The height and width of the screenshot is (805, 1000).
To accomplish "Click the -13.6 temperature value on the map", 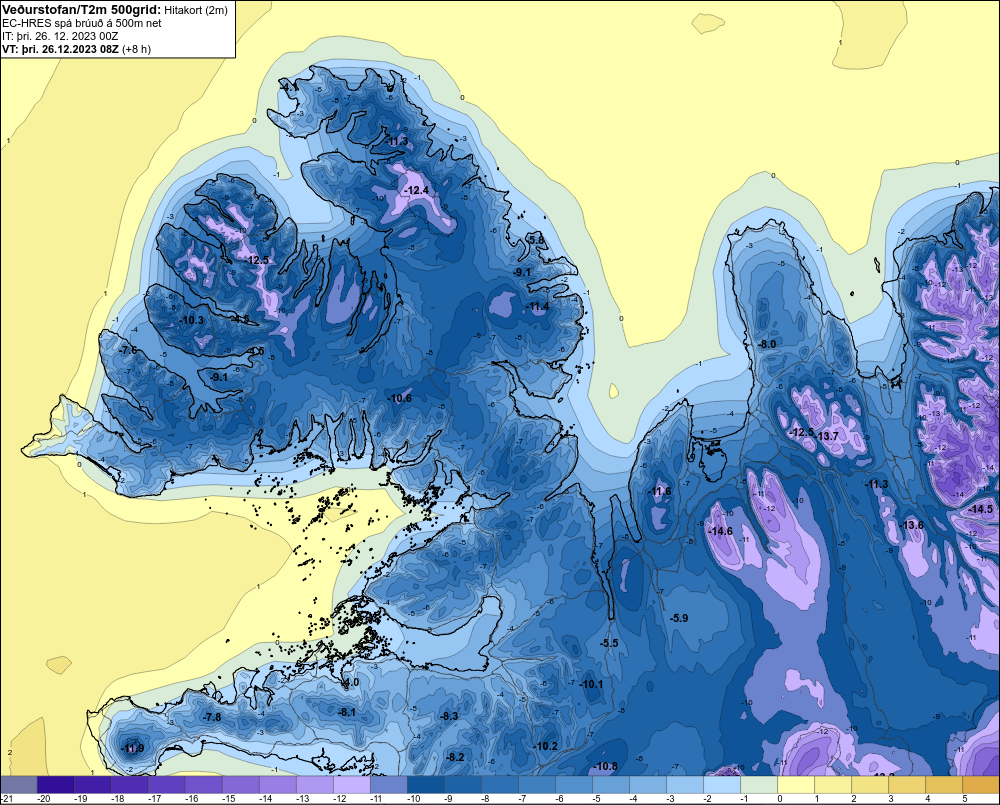I will pos(911,525).
